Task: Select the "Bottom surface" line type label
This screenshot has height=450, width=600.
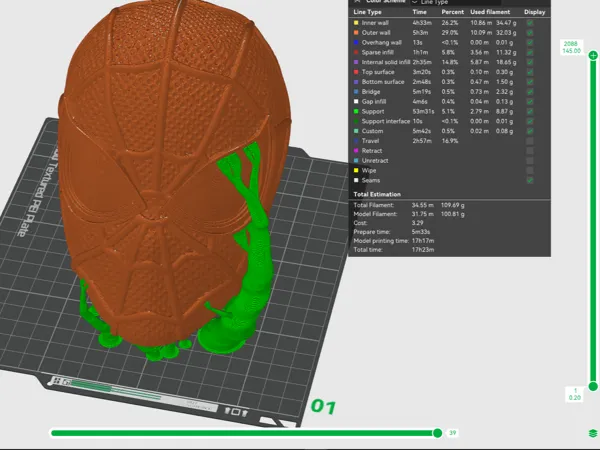Action: click(383, 82)
